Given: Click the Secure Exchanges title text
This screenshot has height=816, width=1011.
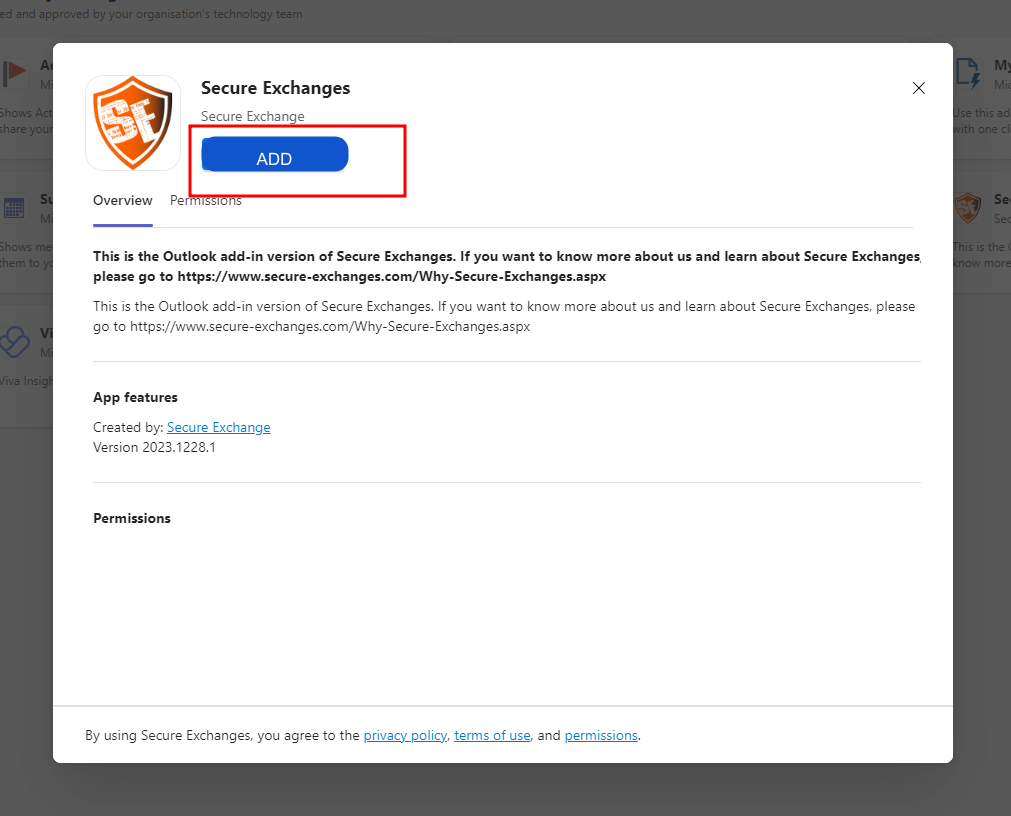Looking at the screenshot, I should [275, 88].
